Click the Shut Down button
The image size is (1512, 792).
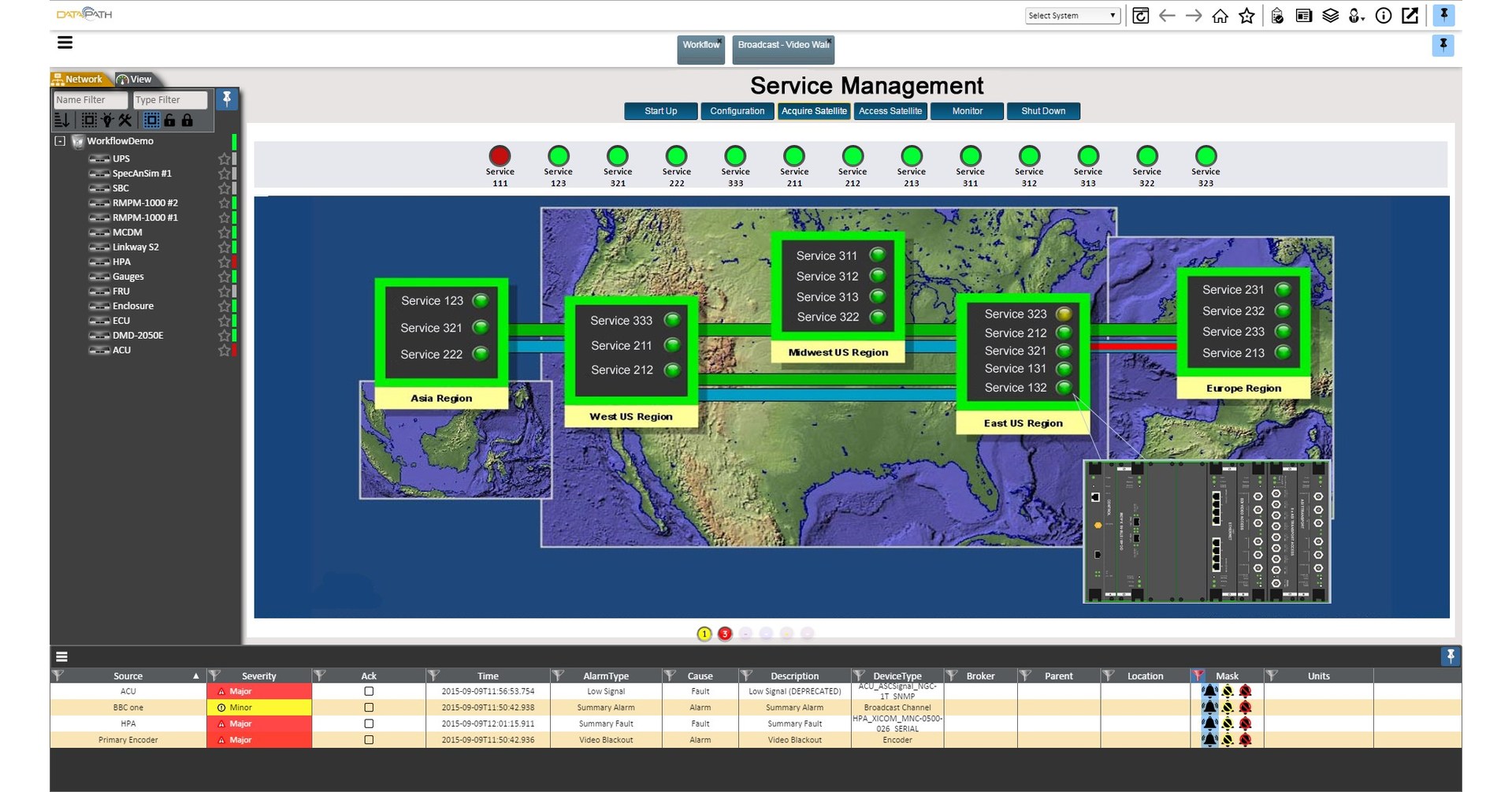(x=1042, y=111)
